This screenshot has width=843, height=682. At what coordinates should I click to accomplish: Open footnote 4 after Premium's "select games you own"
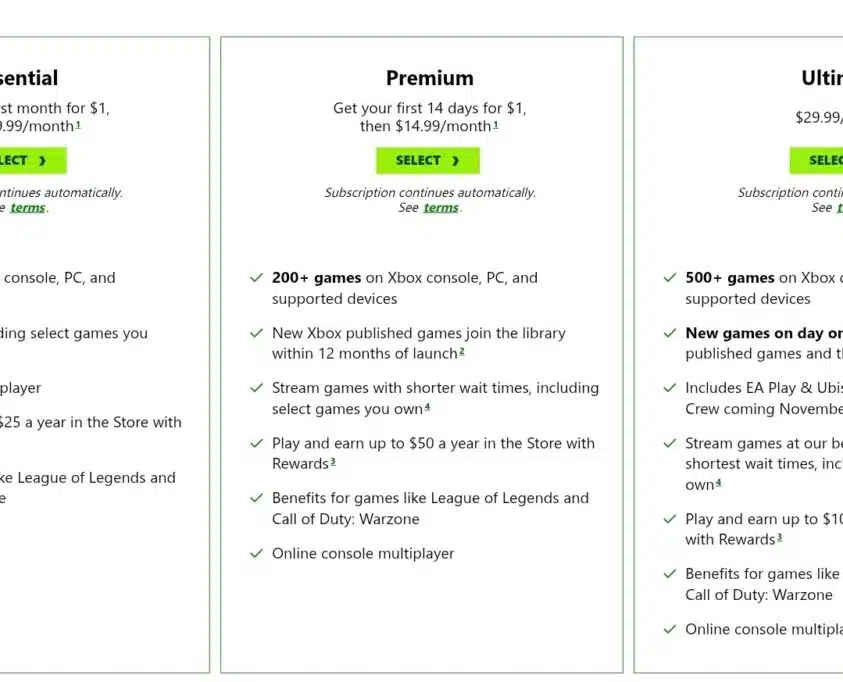click(427, 407)
